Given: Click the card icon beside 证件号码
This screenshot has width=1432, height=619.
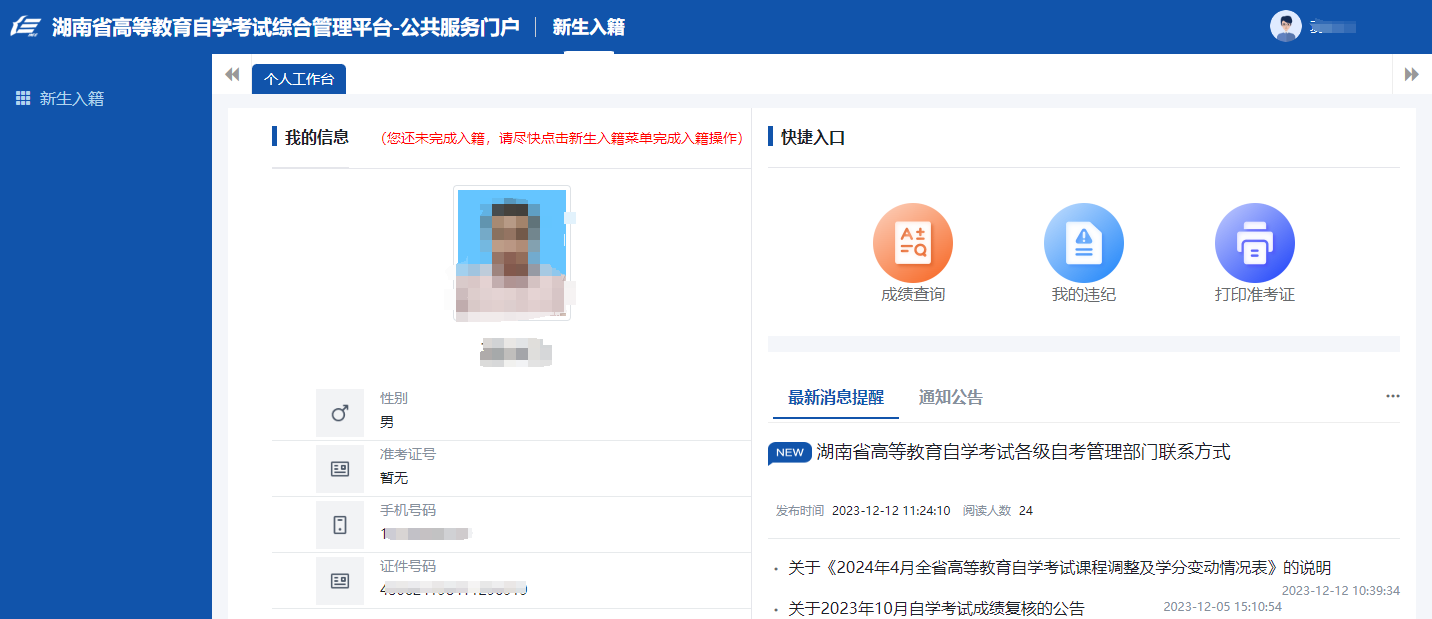Looking at the screenshot, I should 340,581.
